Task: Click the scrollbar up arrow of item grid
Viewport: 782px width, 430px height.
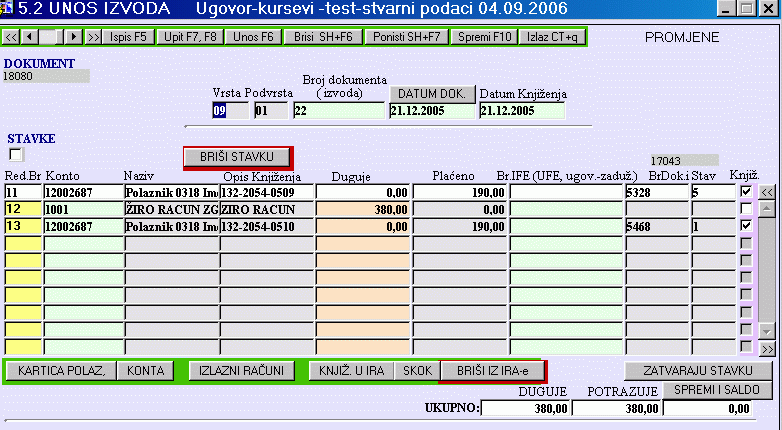Action: pyautogui.click(x=767, y=209)
